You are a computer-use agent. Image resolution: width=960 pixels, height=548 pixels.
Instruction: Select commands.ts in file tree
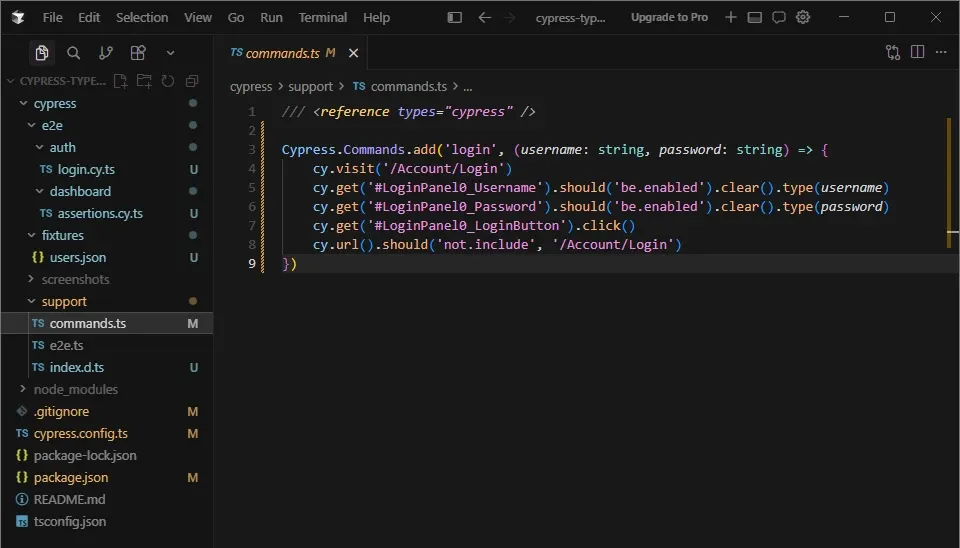click(x=107, y=323)
